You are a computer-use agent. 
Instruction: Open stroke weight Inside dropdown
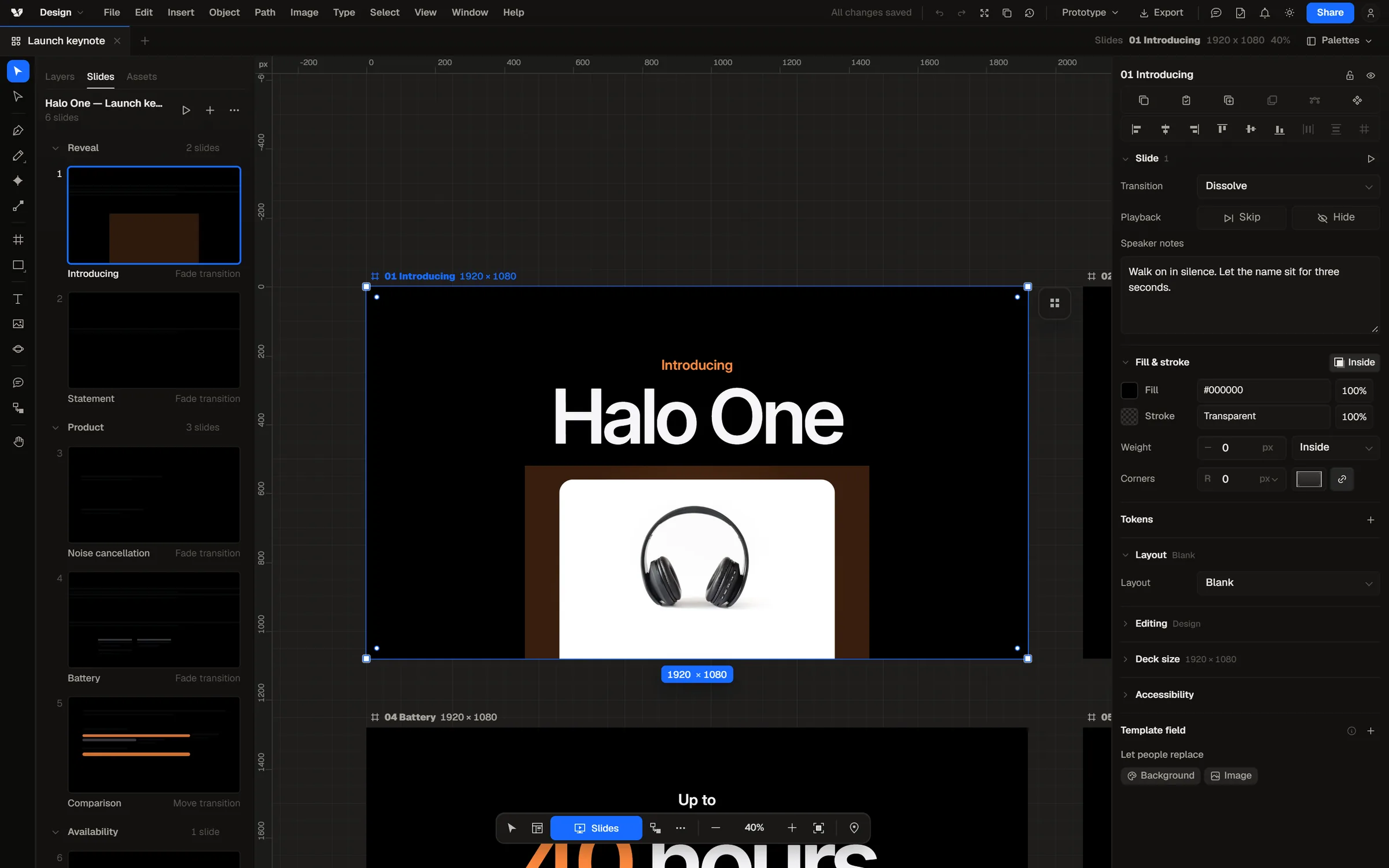pyautogui.click(x=1336, y=447)
